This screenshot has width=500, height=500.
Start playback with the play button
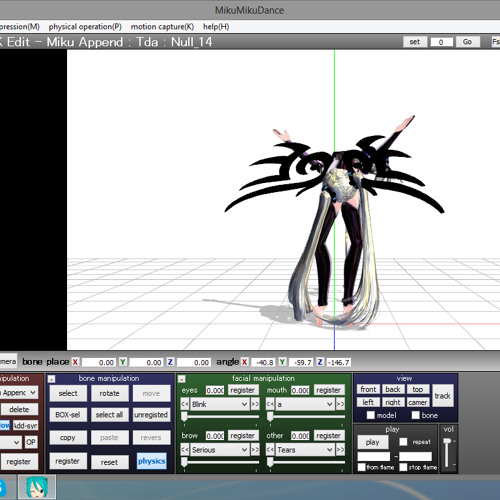[x=373, y=442]
